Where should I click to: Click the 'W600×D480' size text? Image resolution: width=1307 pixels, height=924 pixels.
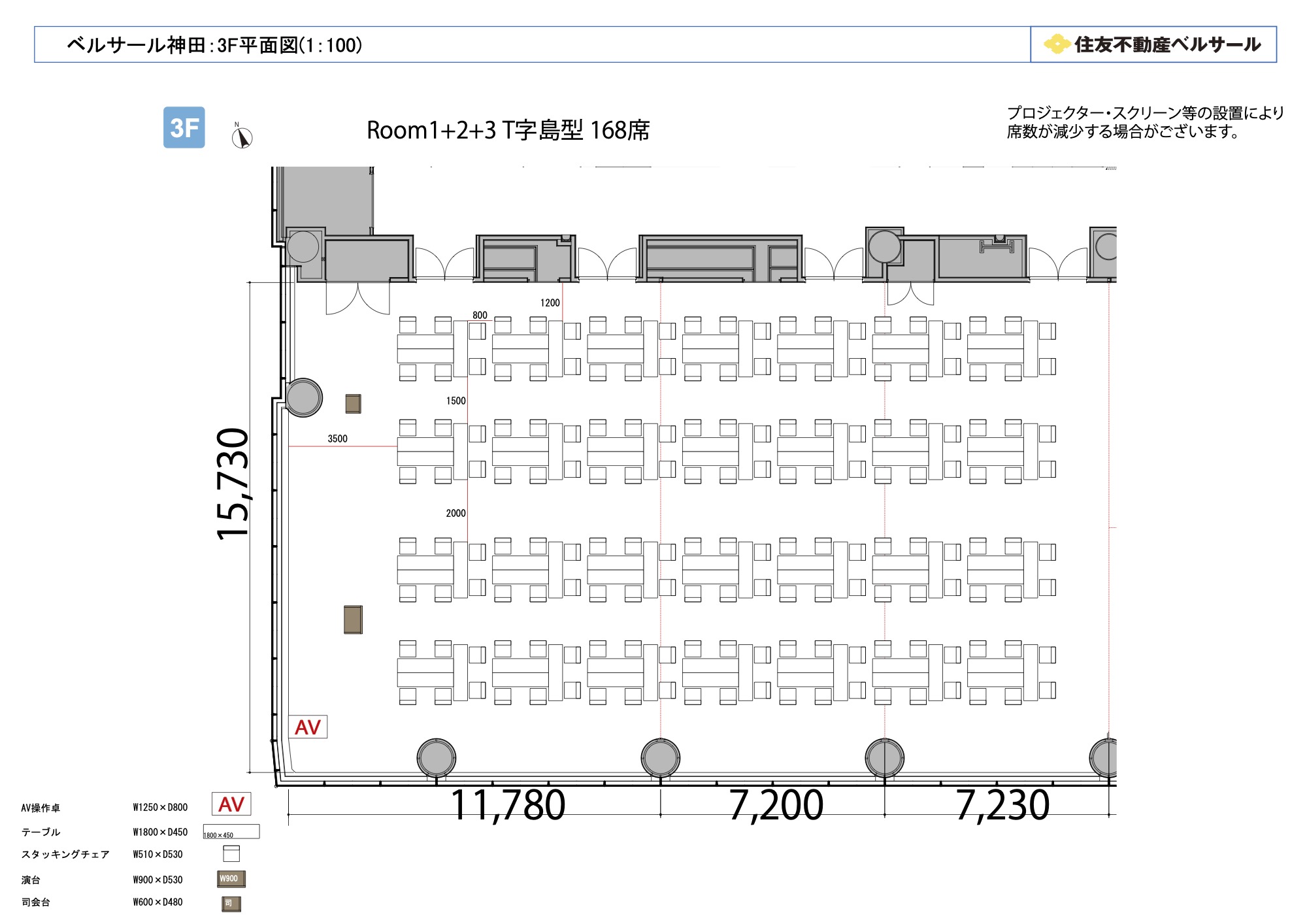click(x=157, y=902)
